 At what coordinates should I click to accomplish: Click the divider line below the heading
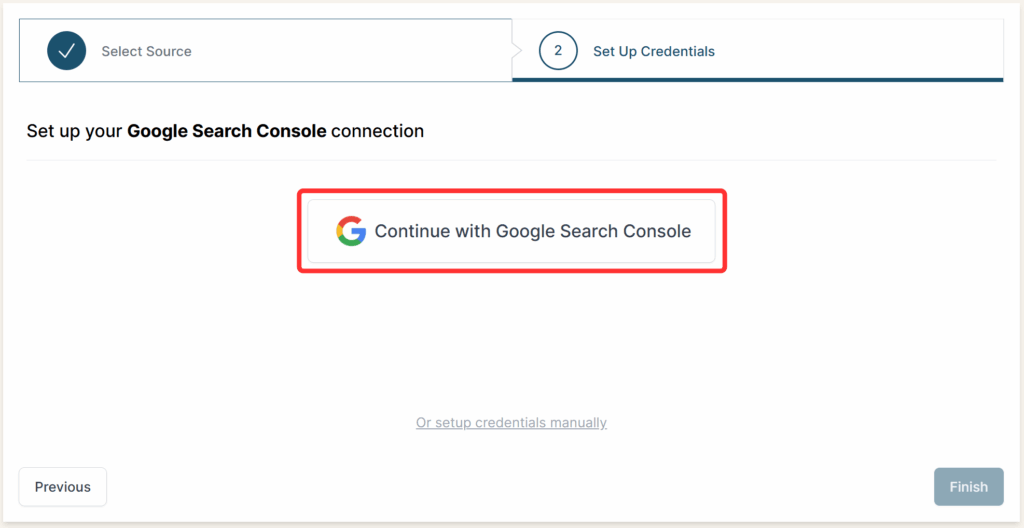tap(511, 160)
